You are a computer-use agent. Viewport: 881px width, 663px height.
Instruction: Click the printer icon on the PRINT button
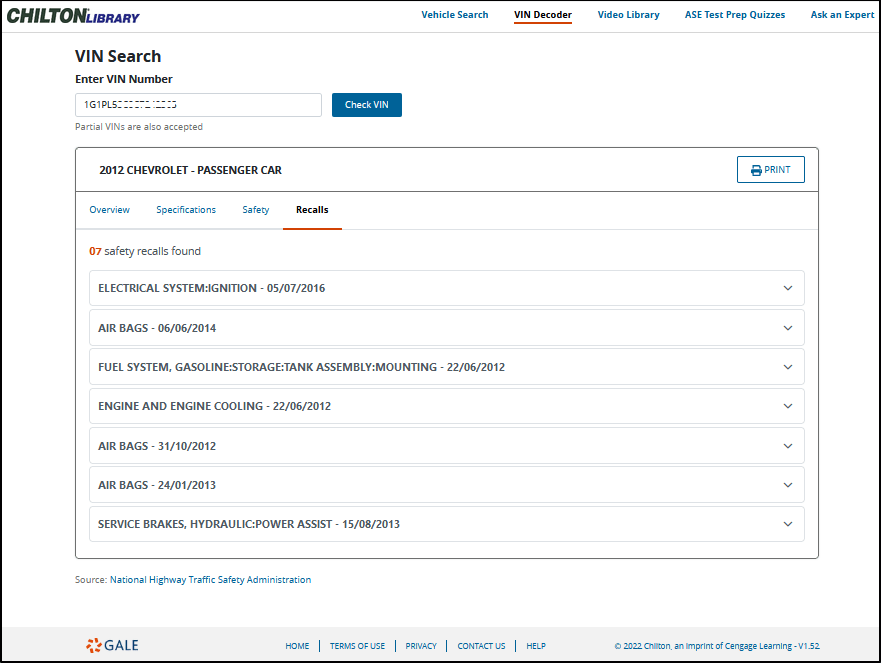pos(756,169)
